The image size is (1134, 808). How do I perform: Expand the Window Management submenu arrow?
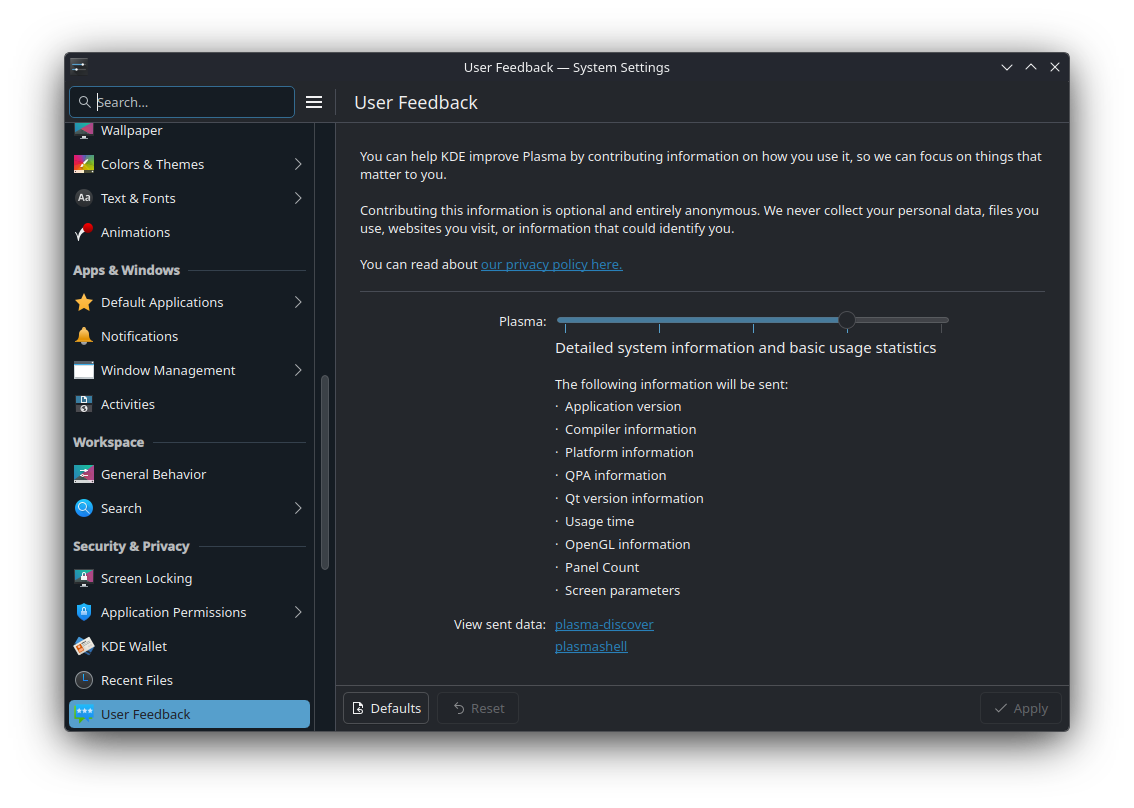[298, 370]
